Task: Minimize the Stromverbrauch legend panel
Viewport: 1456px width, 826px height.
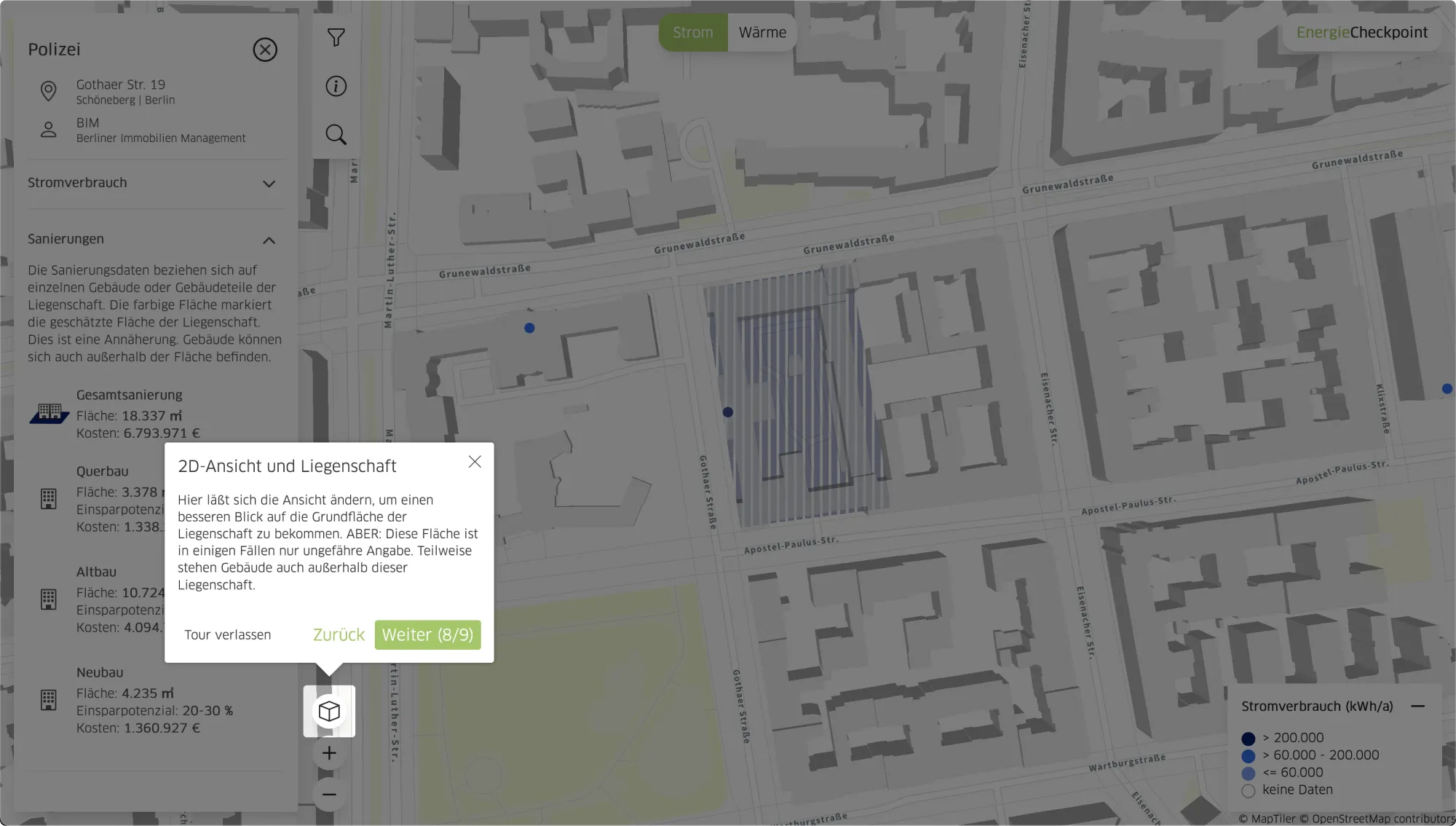Action: point(1417,706)
